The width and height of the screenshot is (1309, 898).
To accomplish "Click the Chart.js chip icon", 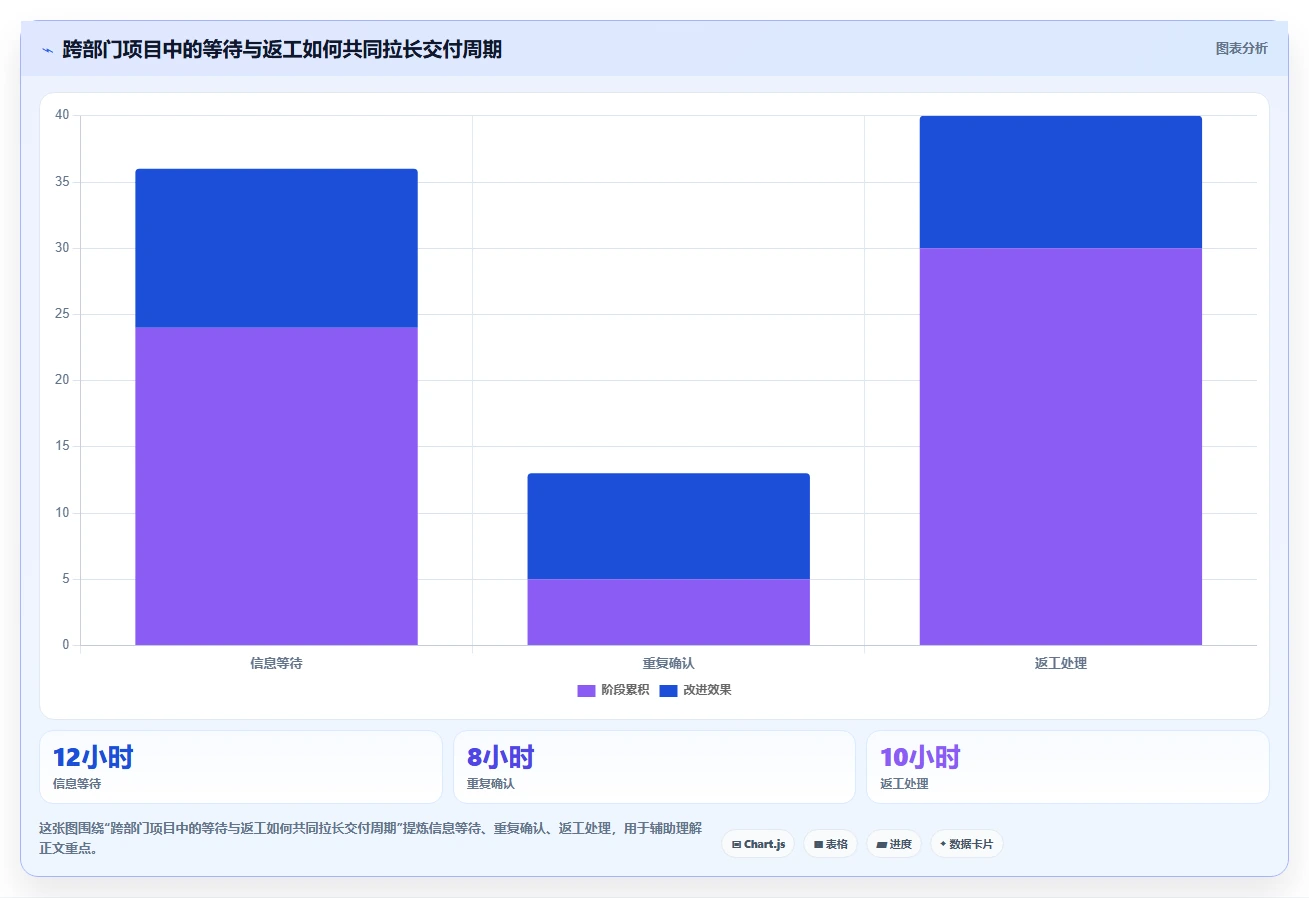I will (736, 844).
